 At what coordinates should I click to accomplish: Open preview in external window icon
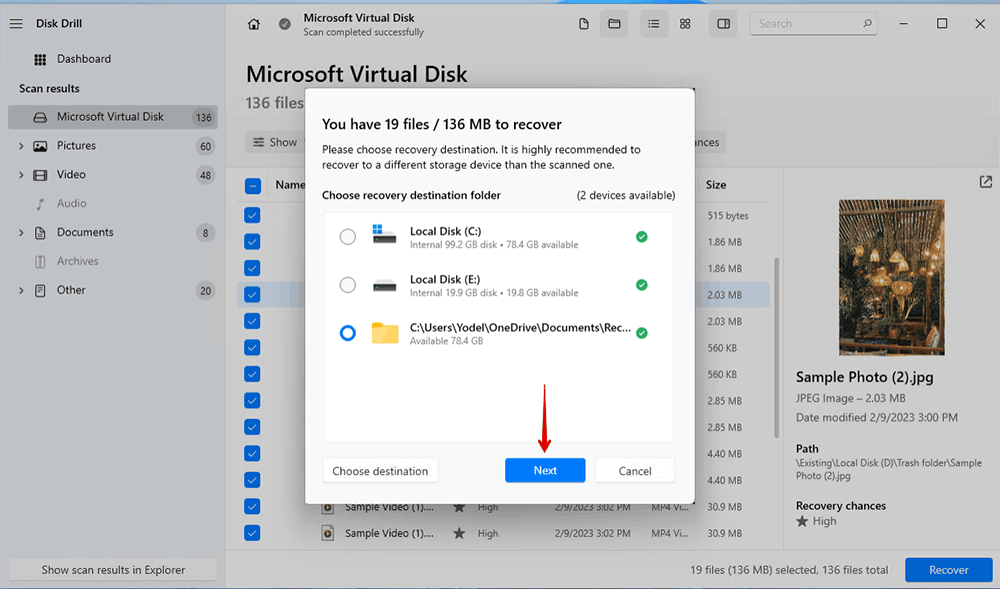[986, 182]
